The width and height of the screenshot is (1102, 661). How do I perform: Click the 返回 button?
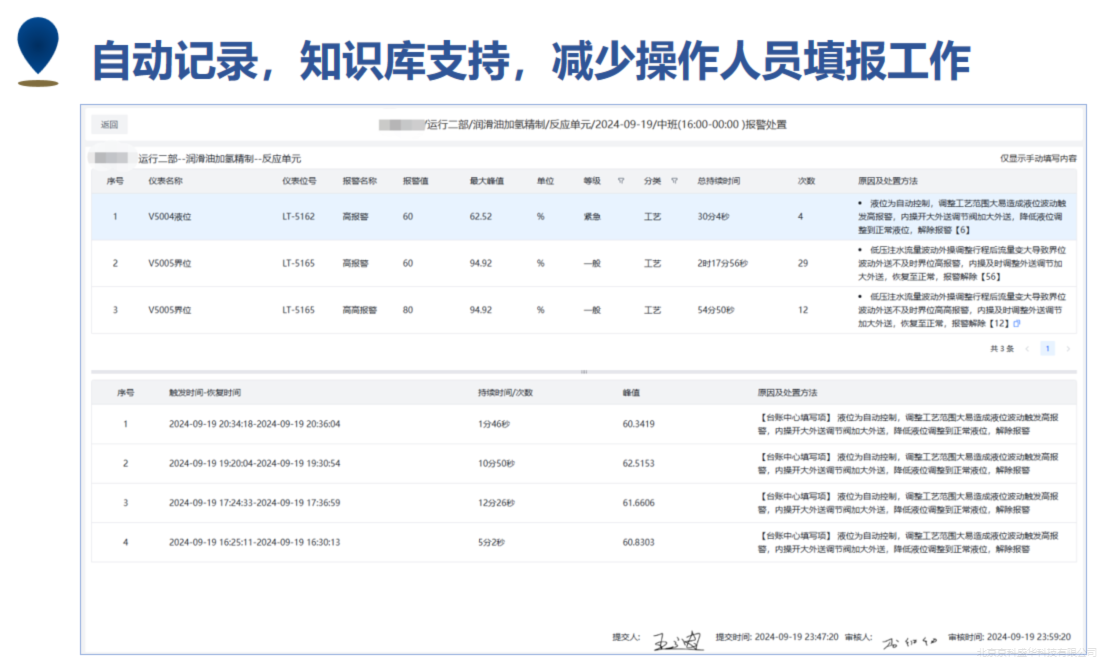coord(109,125)
